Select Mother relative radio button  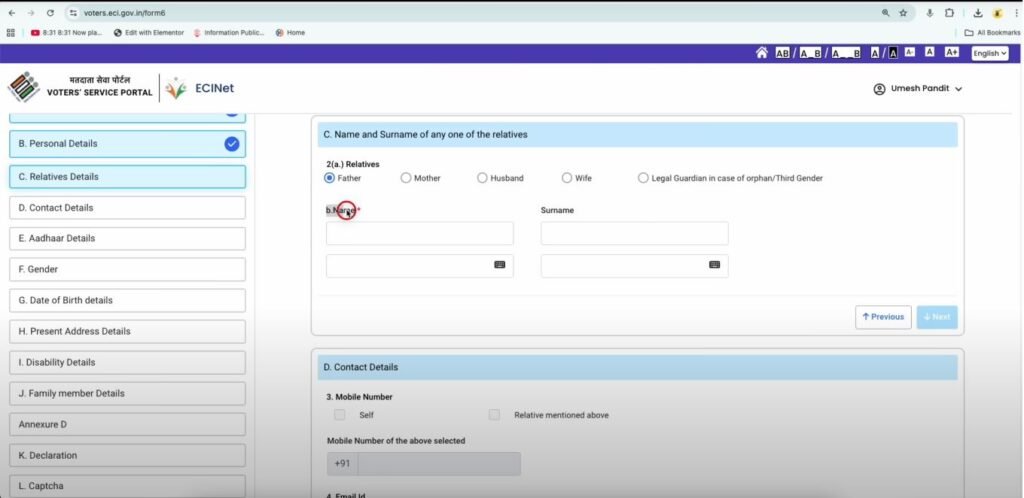406,178
